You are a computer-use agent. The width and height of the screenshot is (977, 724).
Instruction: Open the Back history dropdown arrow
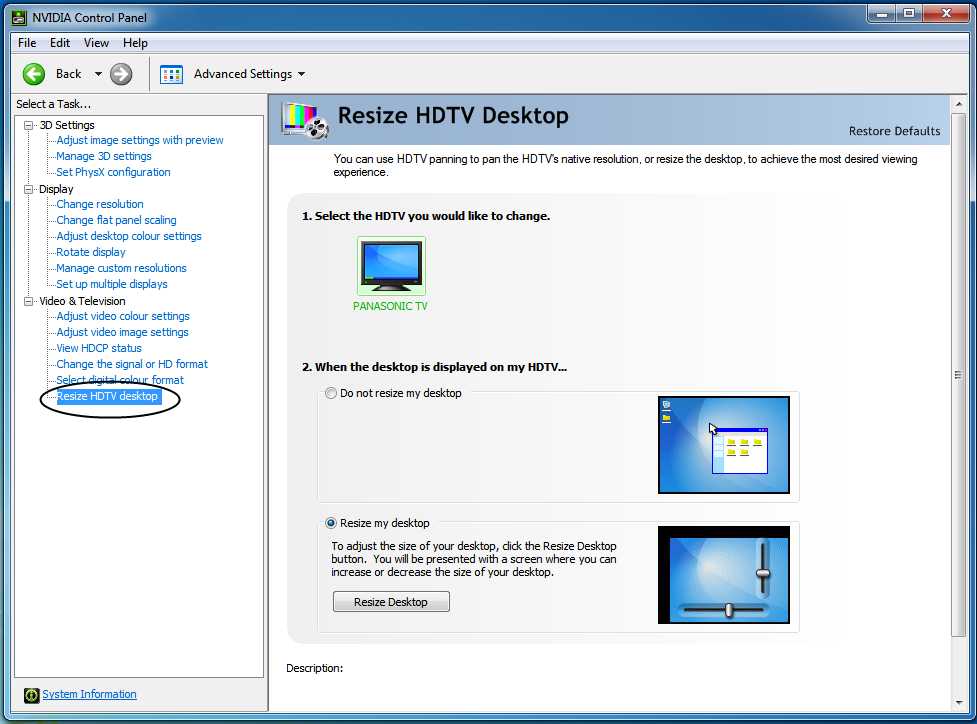[x=98, y=74]
